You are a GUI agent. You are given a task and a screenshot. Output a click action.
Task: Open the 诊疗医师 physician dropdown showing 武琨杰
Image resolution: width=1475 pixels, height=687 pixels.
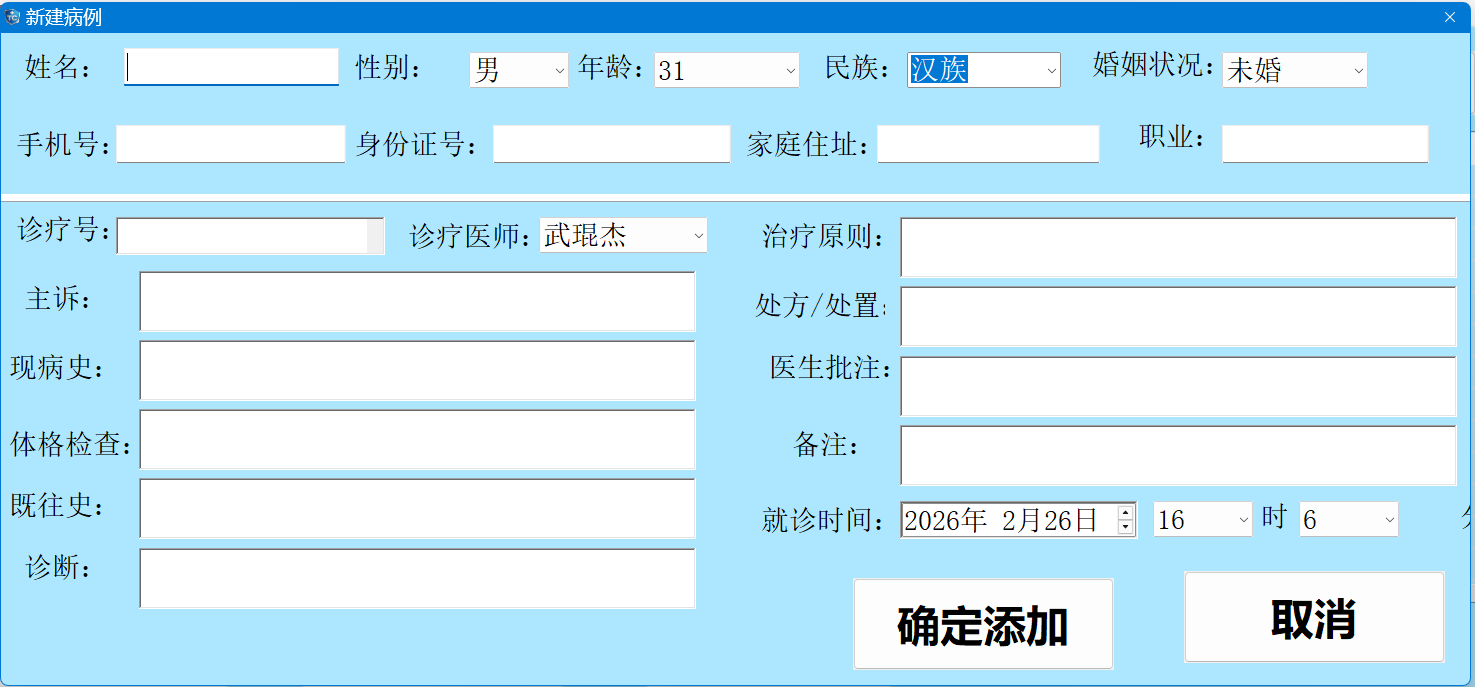point(698,236)
